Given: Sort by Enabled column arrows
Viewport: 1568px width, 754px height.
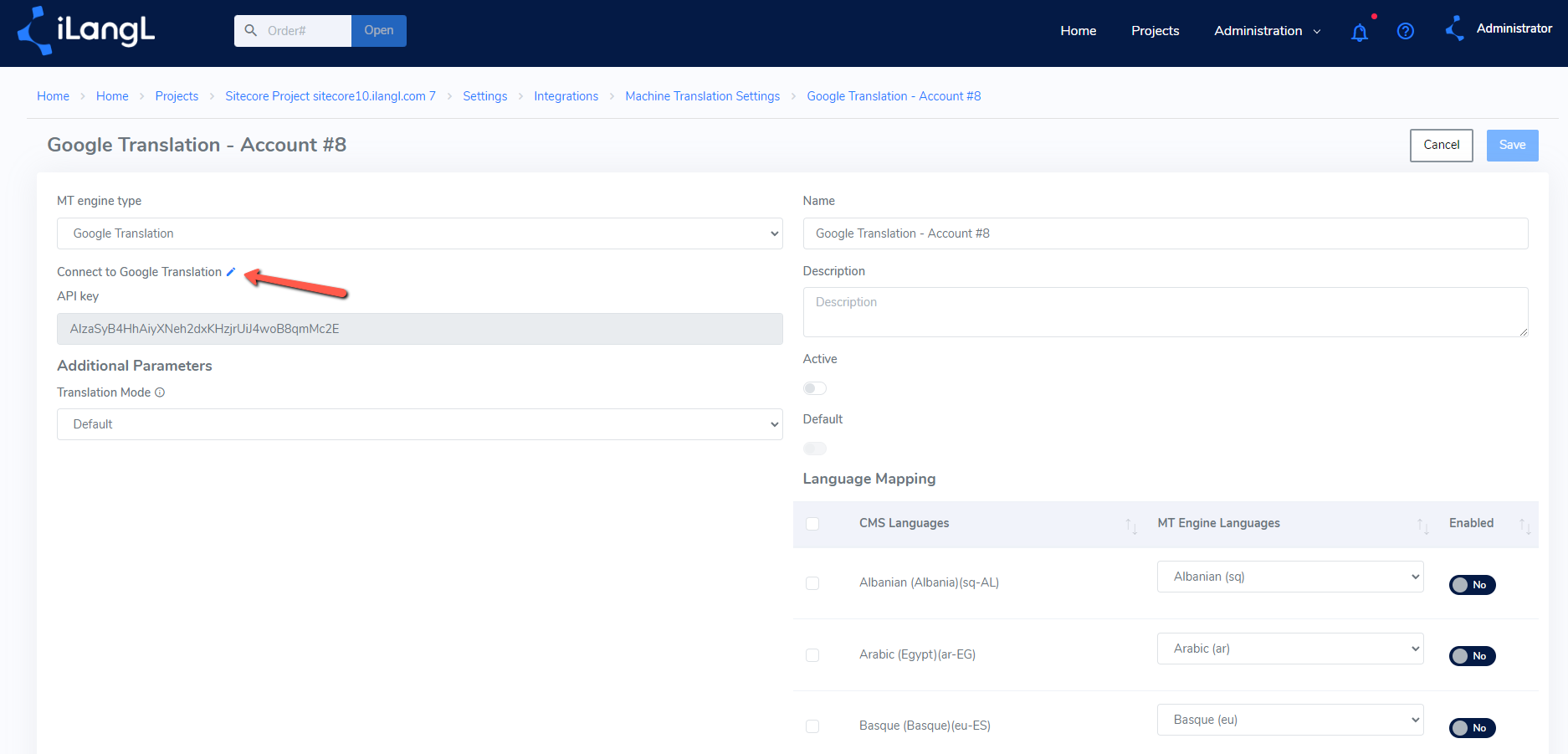Looking at the screenshot, I should (x=1524, y=526).
